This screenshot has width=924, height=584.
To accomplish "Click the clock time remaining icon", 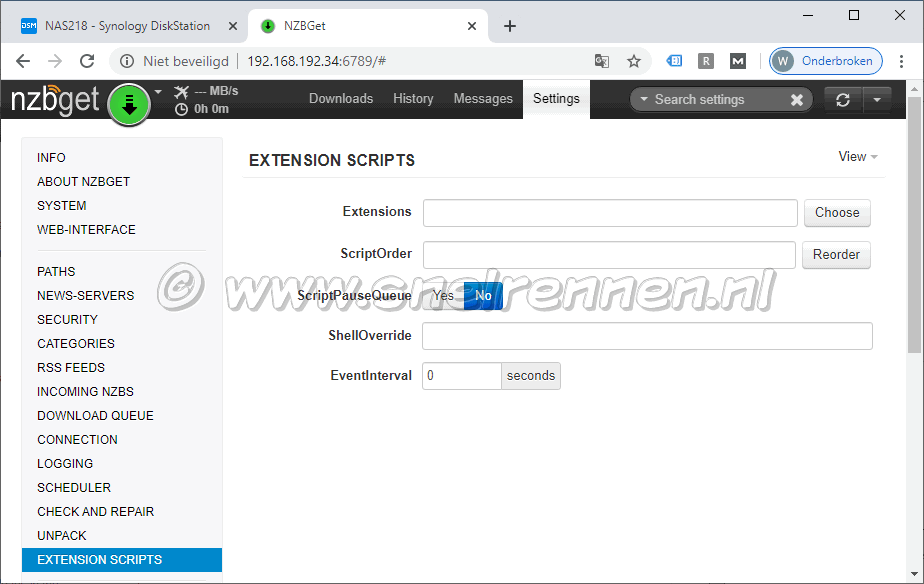I will [182, 109].
